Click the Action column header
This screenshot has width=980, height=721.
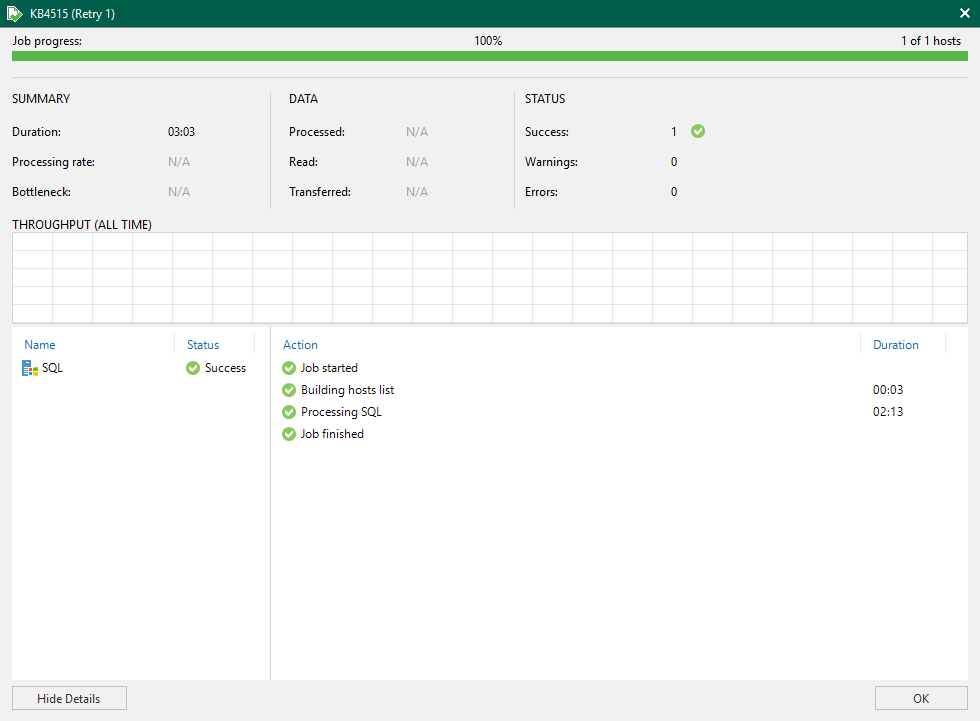click(x=300, y=345)
